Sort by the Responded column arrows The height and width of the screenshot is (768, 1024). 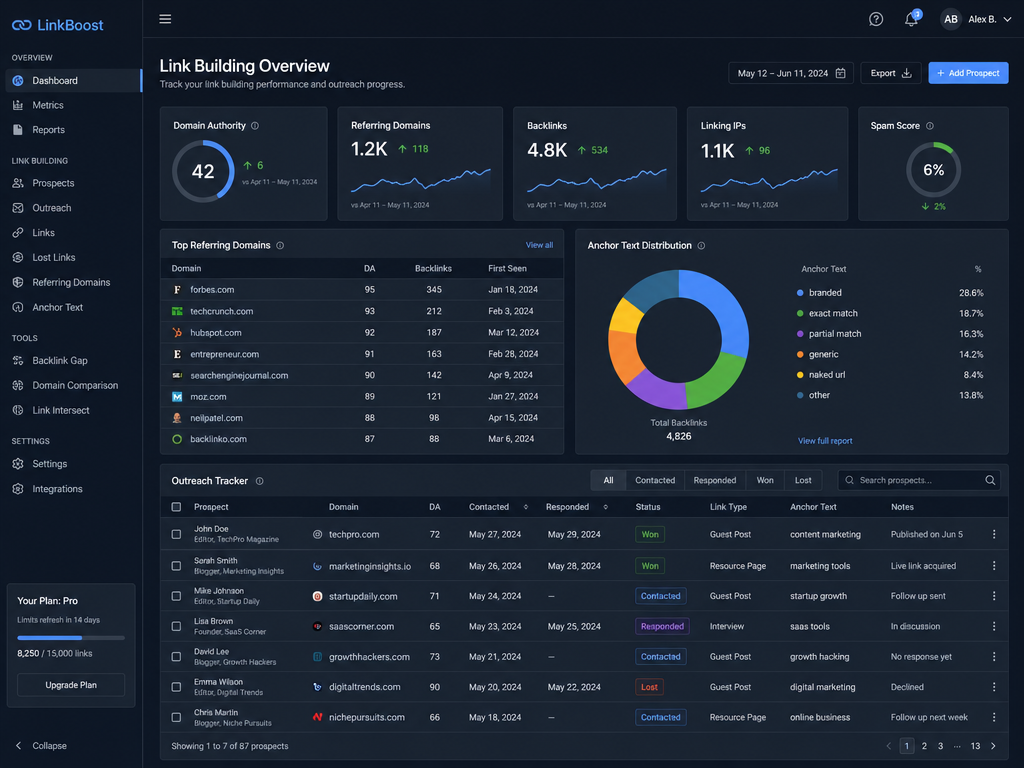[605, 507]
